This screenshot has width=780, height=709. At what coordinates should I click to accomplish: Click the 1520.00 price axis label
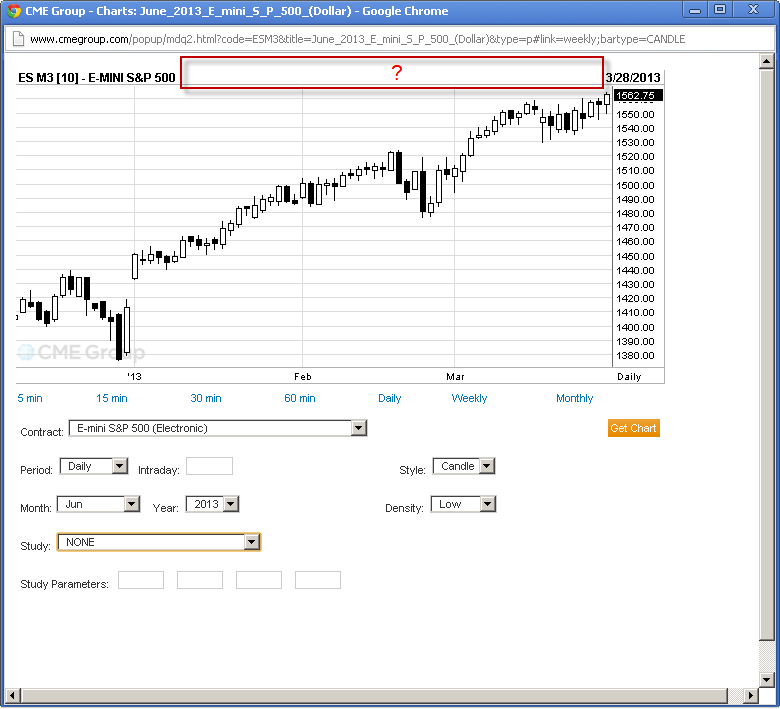[635, 157]
